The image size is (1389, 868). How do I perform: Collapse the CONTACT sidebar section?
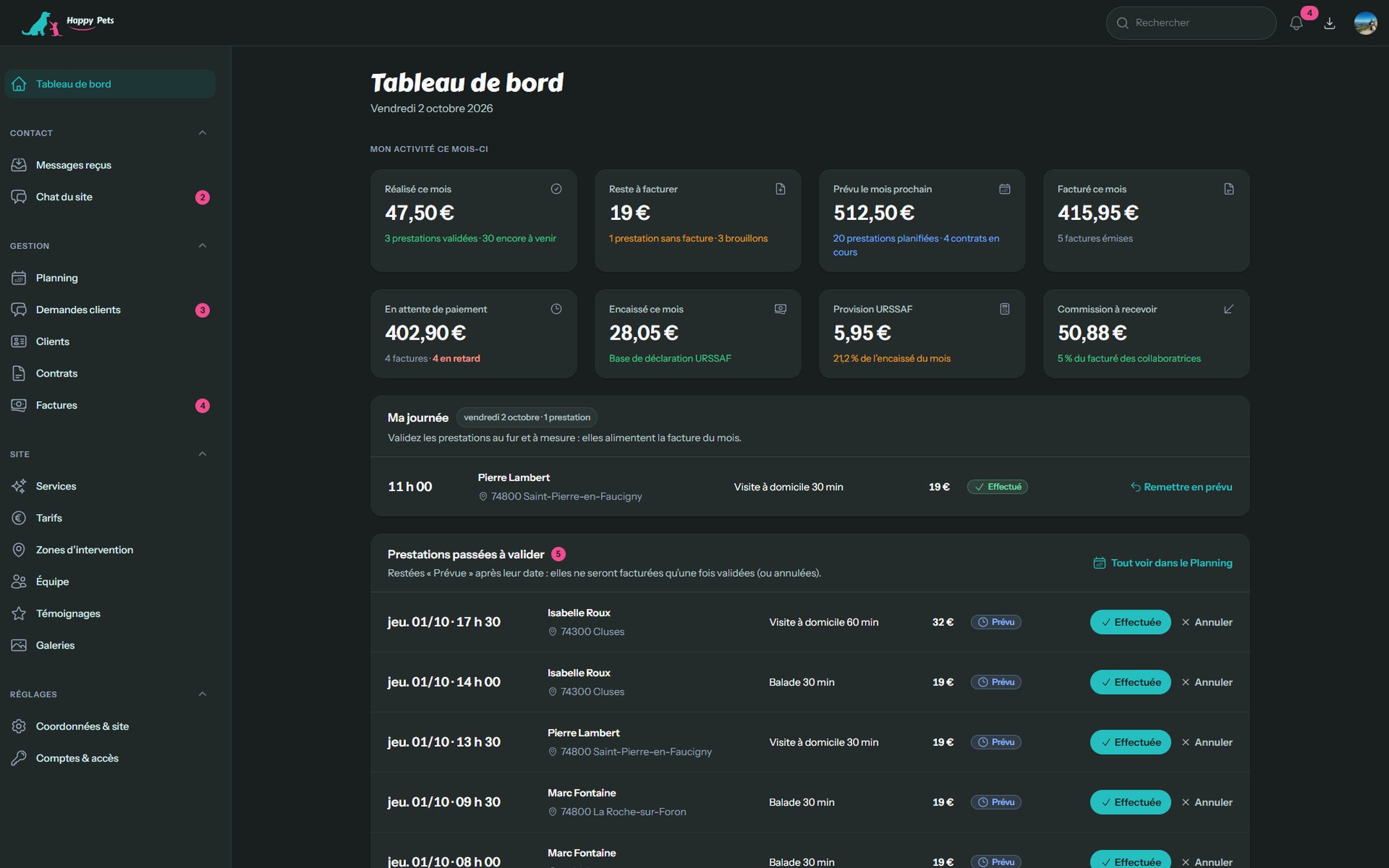(203, 133)
